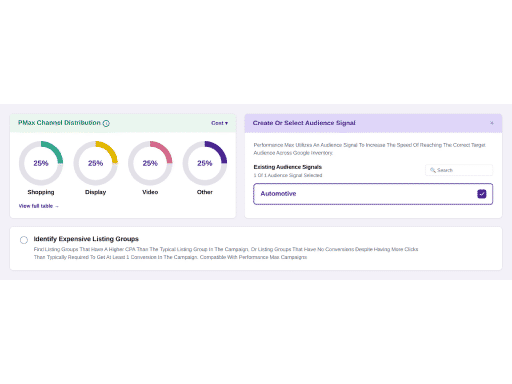Click the Existing Audience Signals label
The image size is (512, 384).
click(288, 167)
